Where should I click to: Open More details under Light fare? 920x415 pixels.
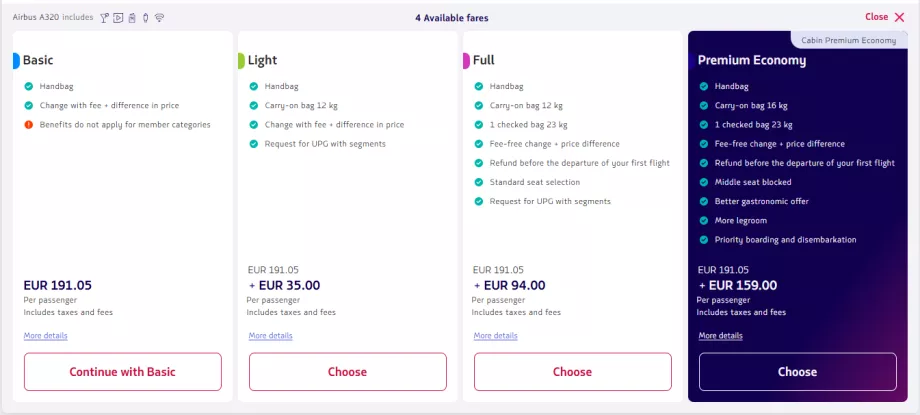(271, 335)
